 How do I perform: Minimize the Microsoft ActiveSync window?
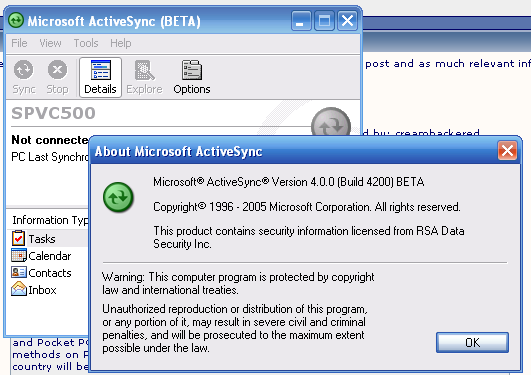click(301, 21)
